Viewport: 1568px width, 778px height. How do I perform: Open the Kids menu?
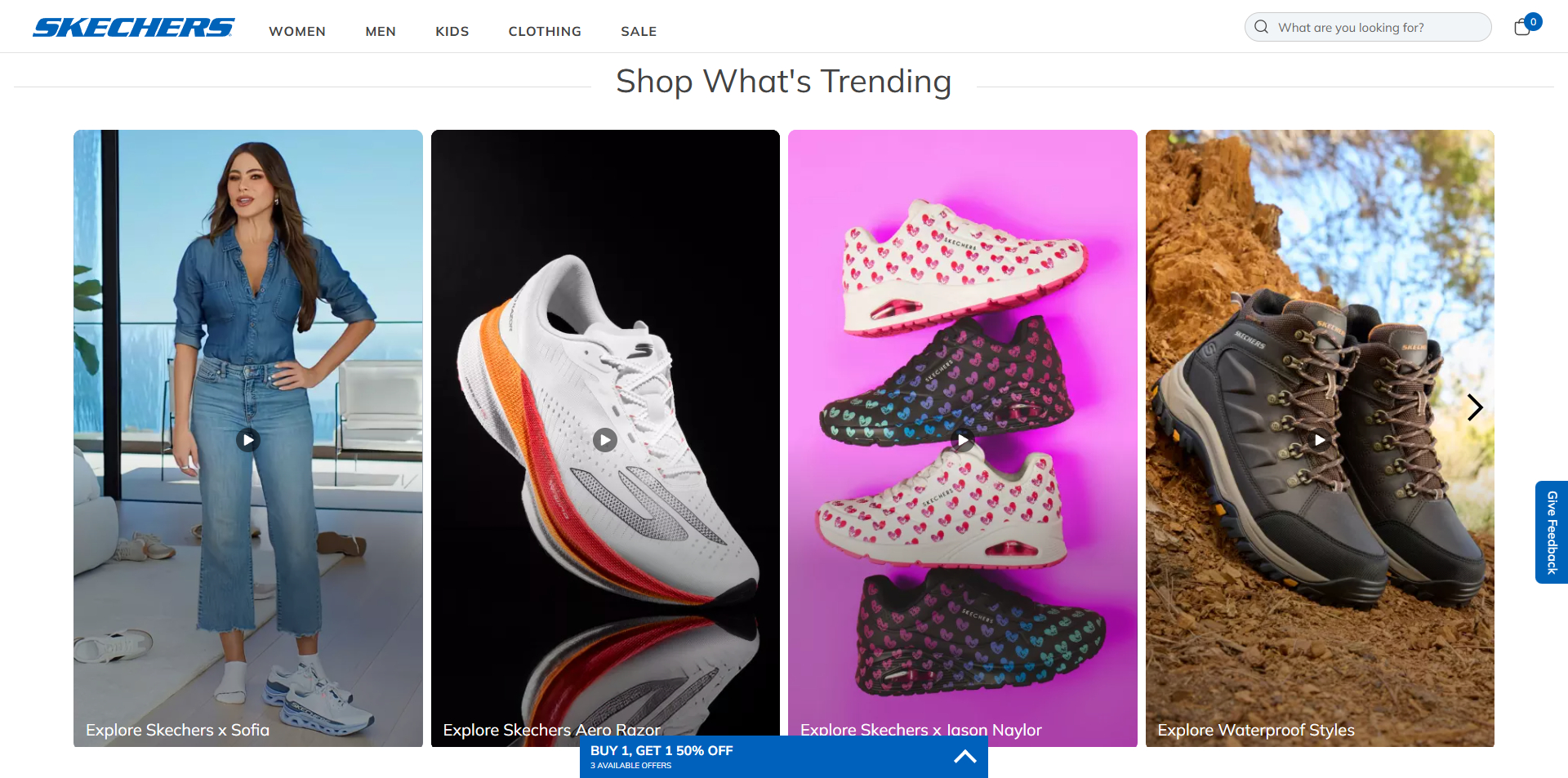click(x=452, y=31)
